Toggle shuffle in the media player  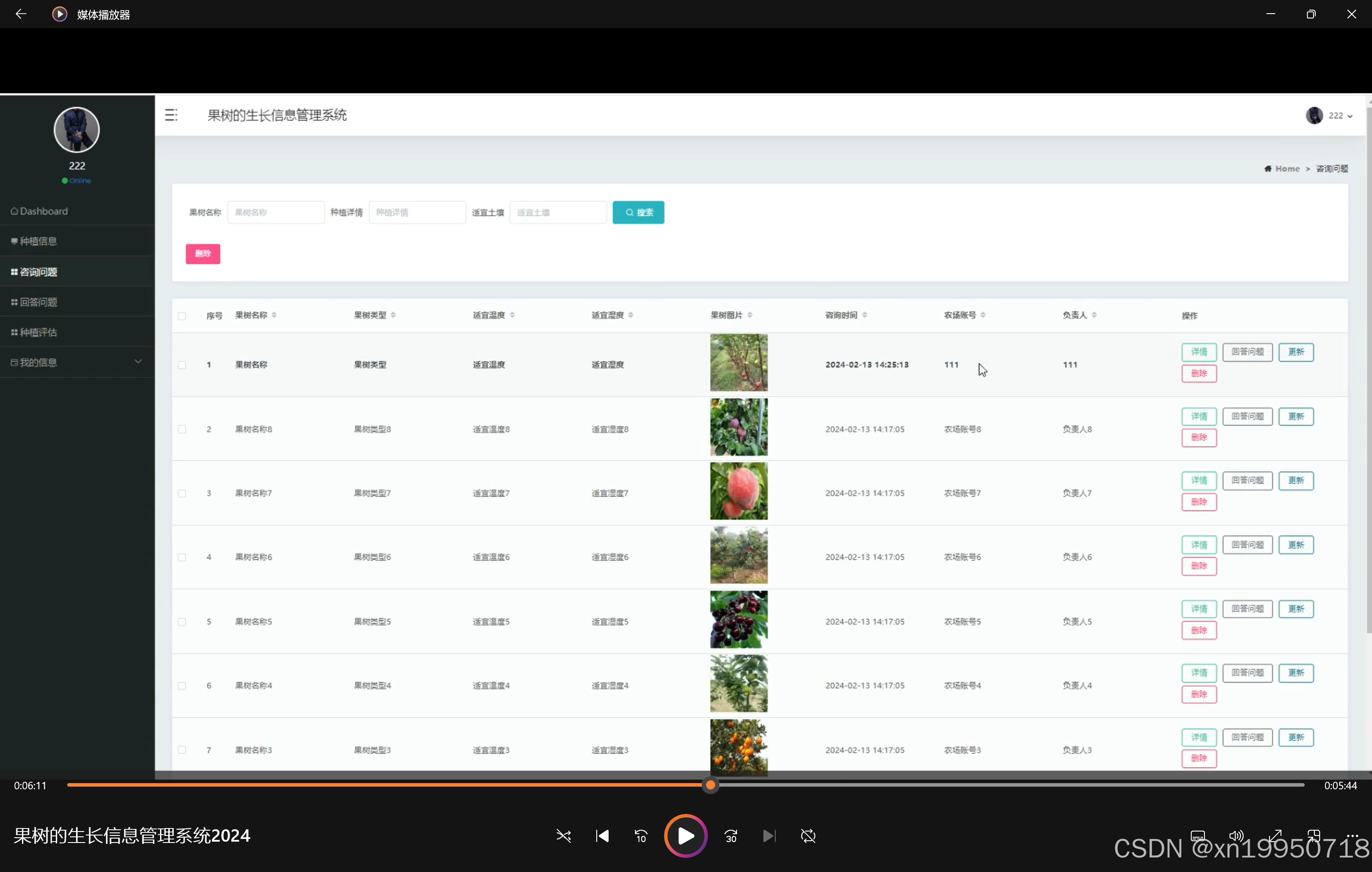[x=563, y=836]
